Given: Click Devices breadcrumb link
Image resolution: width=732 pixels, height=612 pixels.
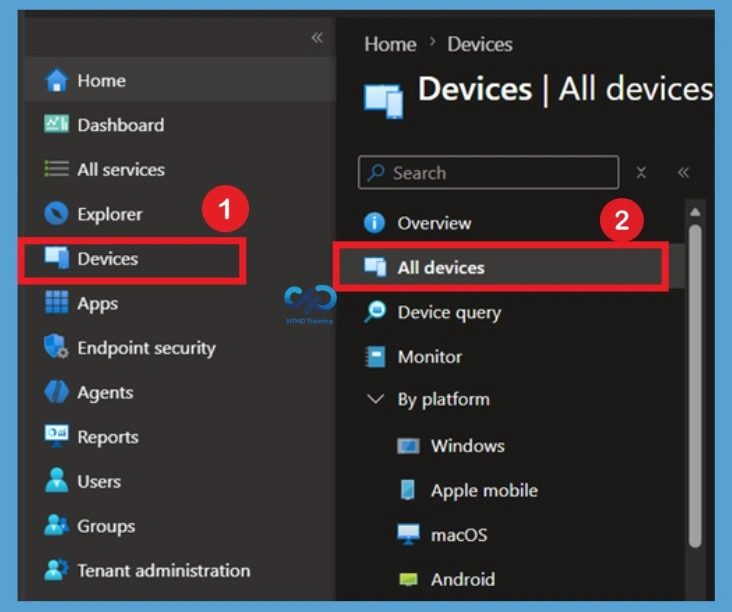Looking at the screenshot, I should (x=480, y=44).
